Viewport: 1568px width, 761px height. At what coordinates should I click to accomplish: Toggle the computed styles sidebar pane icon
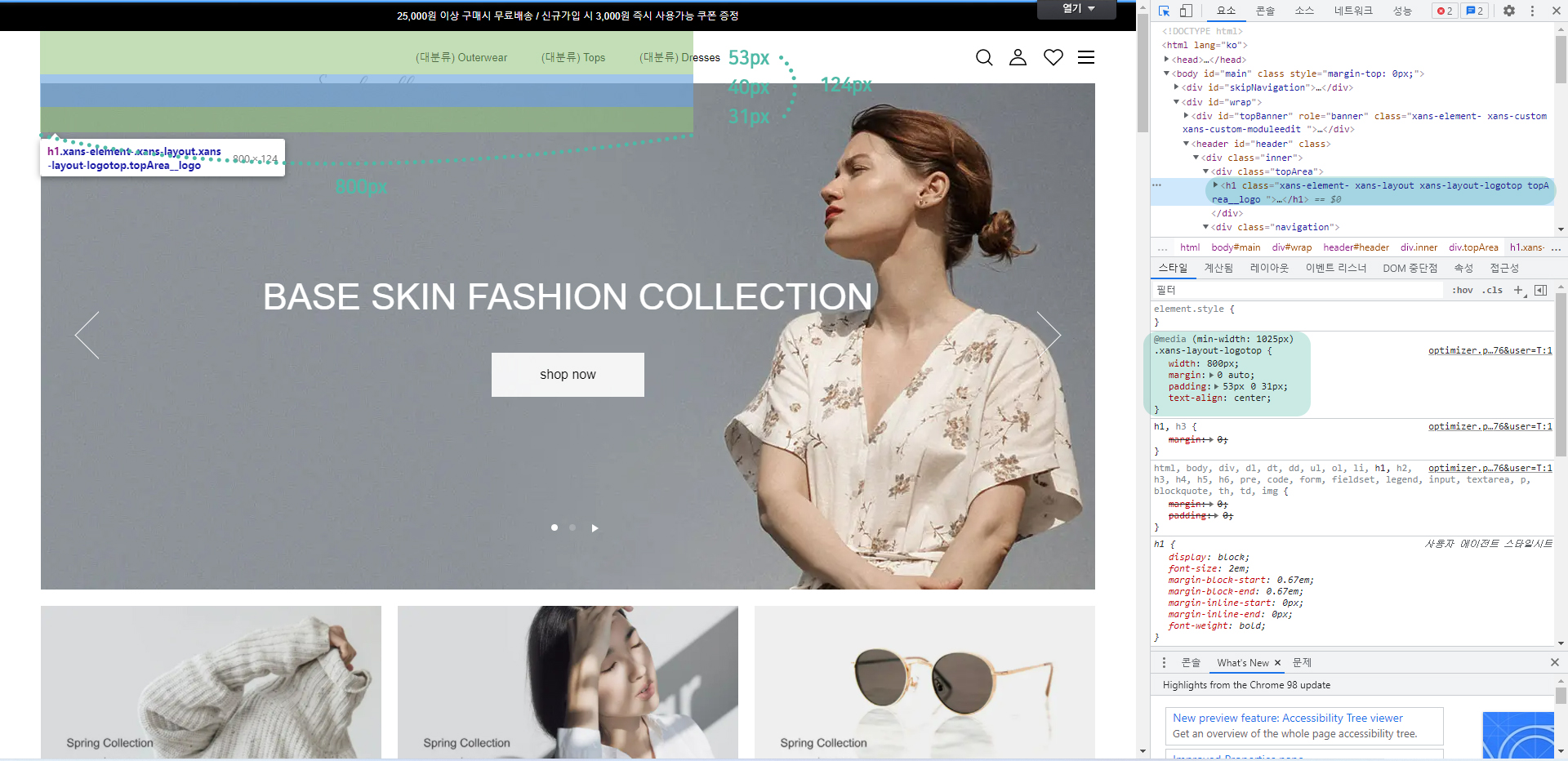(x=1541, y=290)
